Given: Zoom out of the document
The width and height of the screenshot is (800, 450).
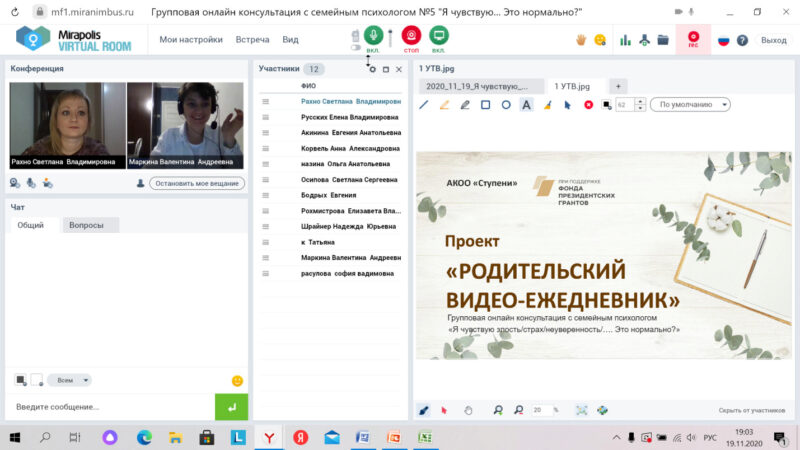Looking at the screenshot, I should 518,410.
